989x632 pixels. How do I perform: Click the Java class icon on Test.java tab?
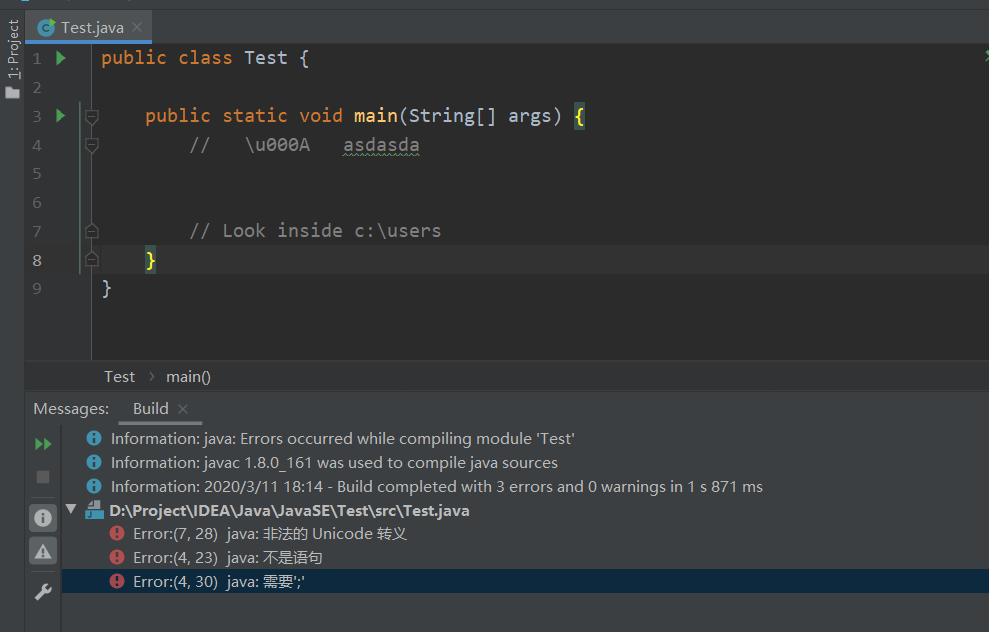coord(47,28)
